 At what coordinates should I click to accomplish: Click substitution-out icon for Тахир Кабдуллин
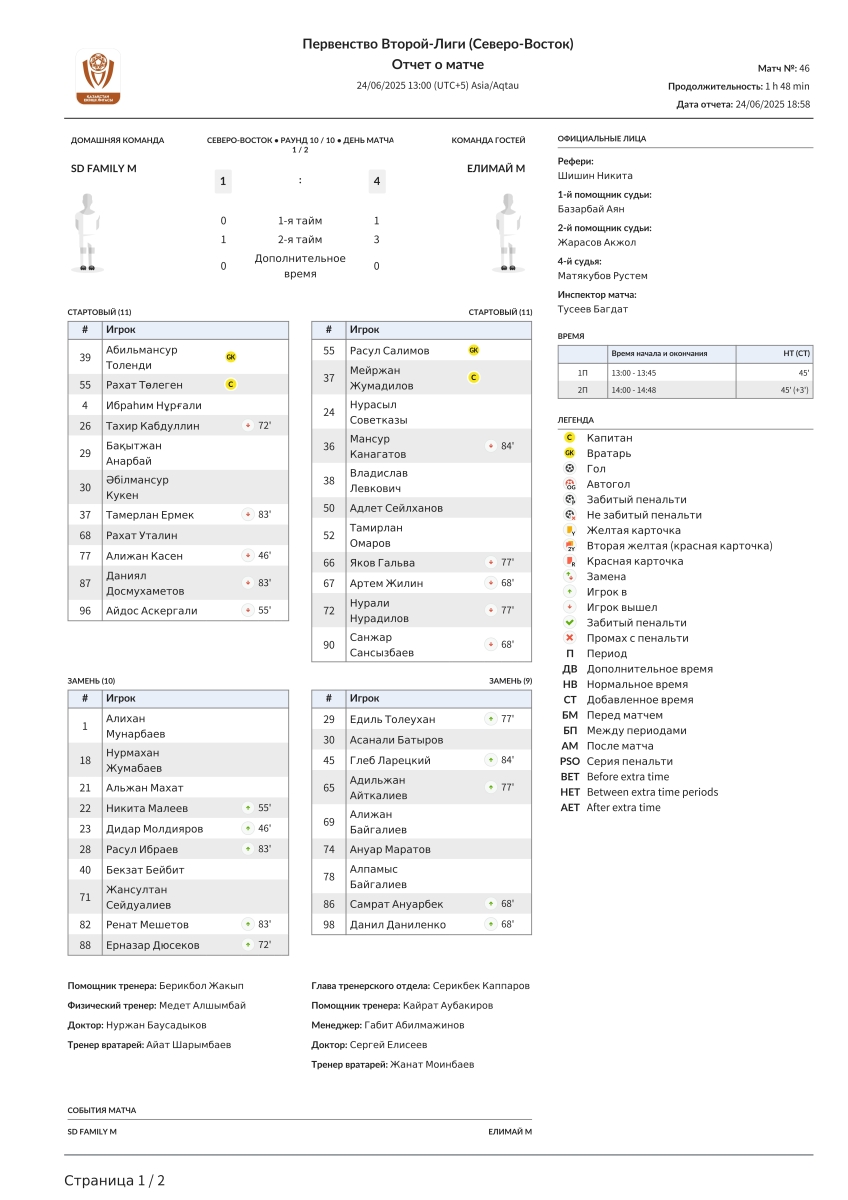(248, 426)
